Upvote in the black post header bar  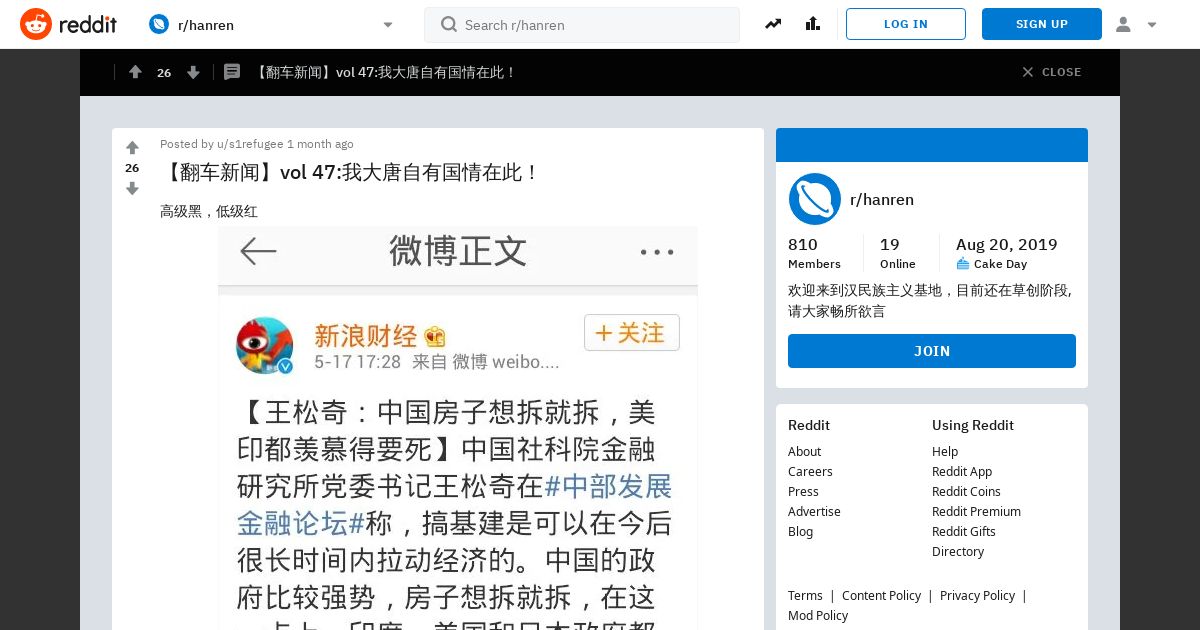[135, 72]
